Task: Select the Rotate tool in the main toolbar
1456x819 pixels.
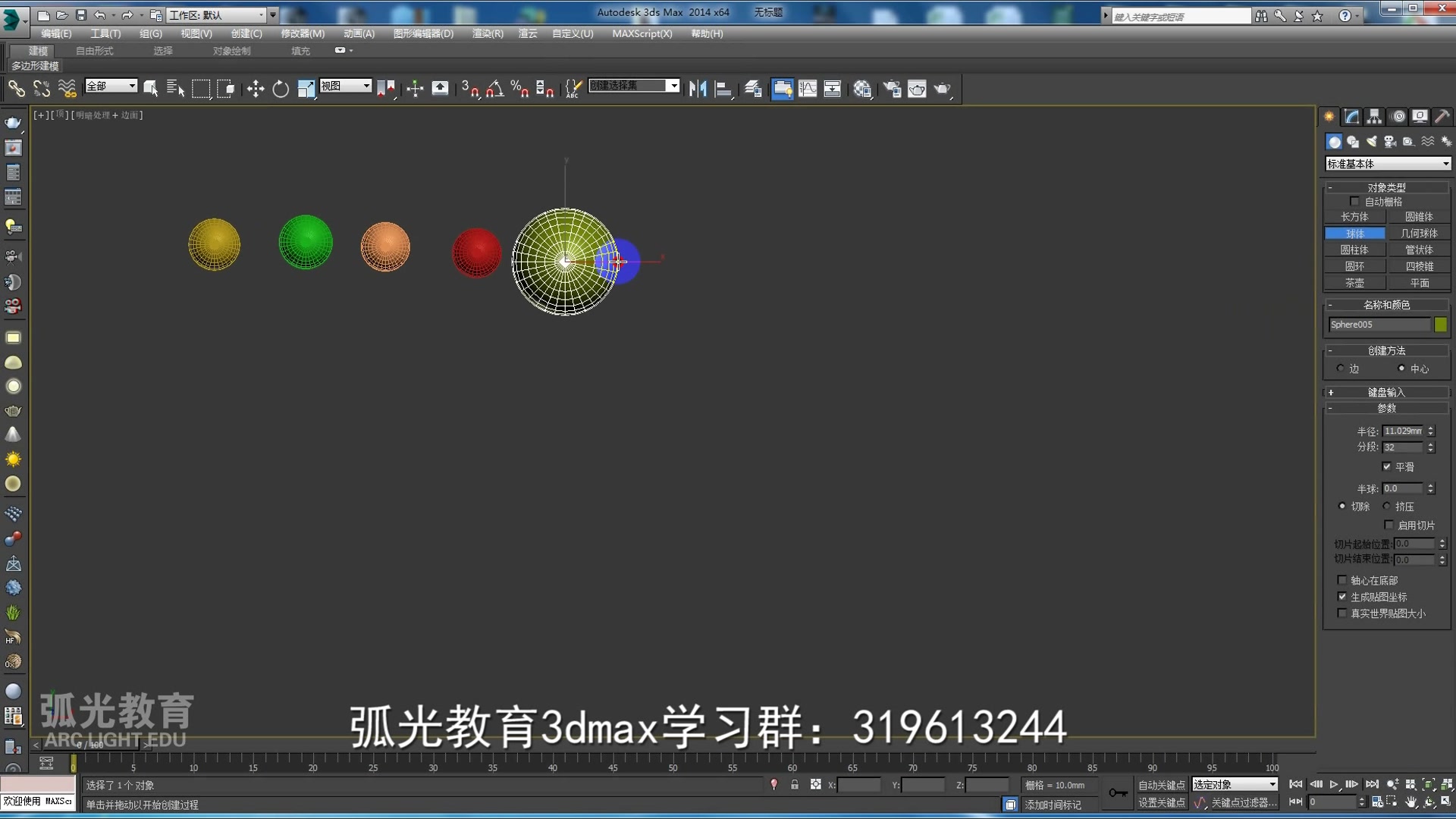Action: click(281, 89)
